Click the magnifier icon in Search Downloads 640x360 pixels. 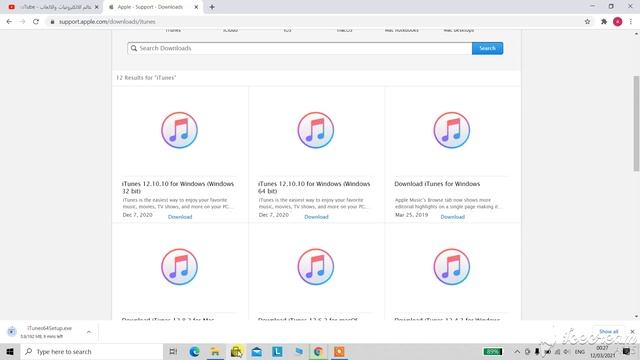tap(133, 48)
